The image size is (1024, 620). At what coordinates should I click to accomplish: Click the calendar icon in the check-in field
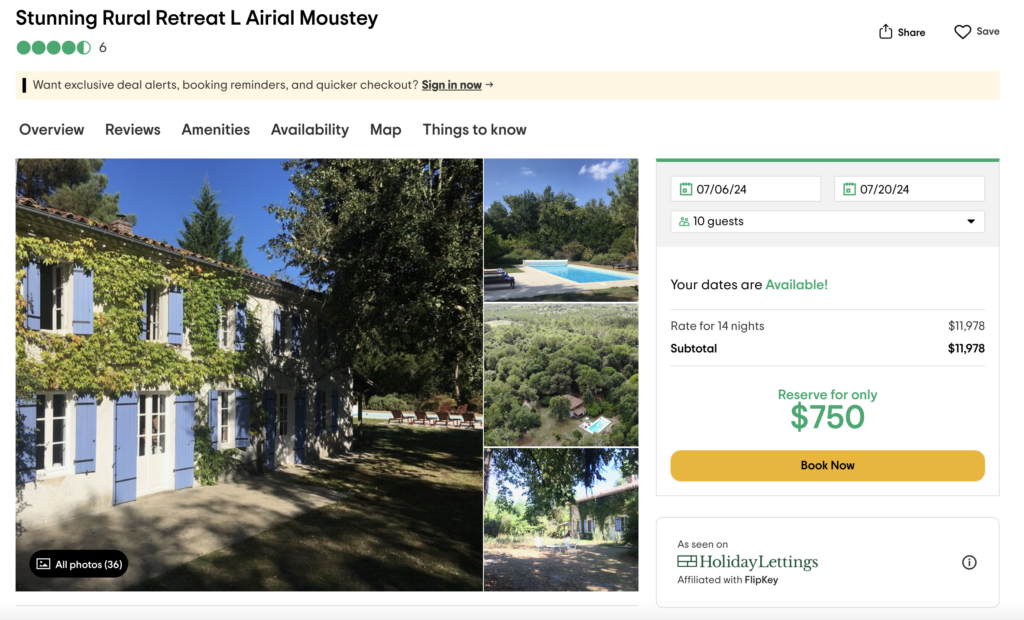[x=687, y=188]
